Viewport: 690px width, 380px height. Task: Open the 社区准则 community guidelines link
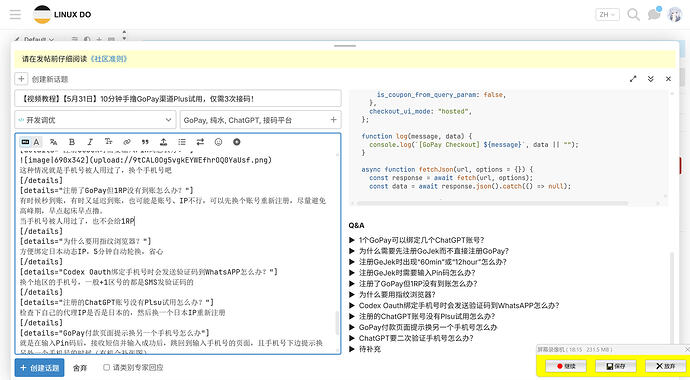point(109,59)
